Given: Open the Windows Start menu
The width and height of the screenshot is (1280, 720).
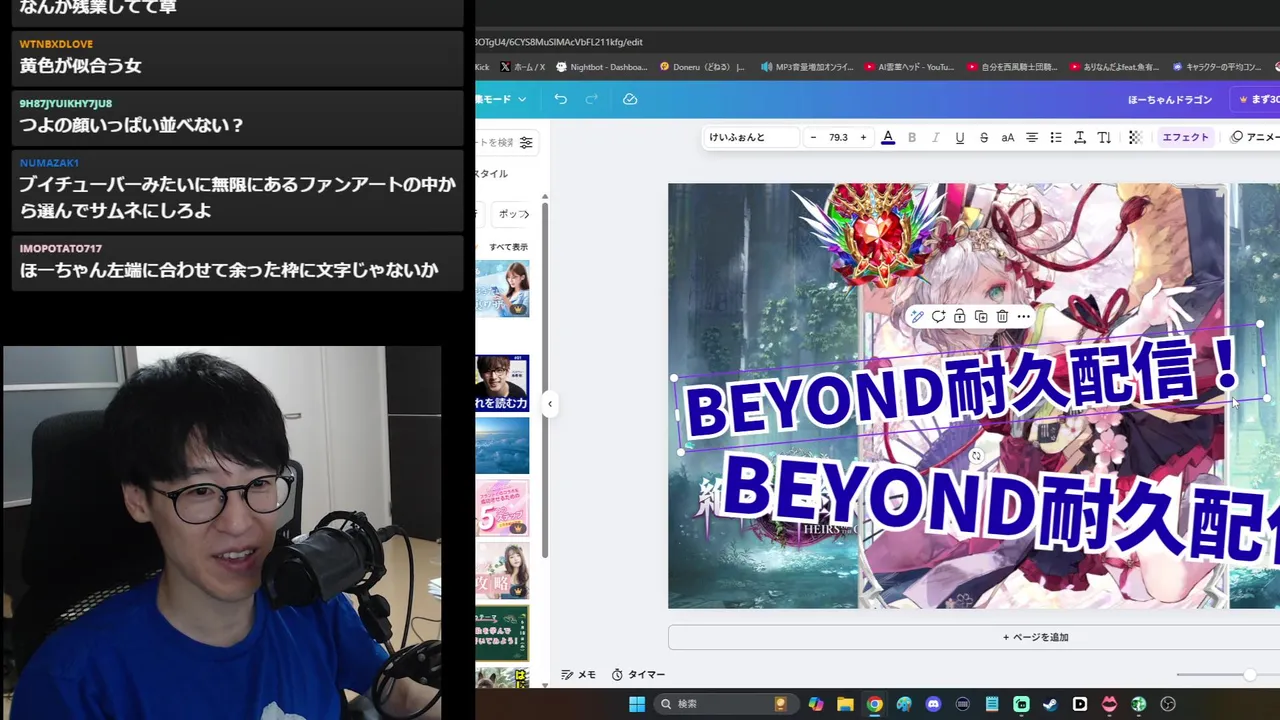Looking at the screenshot, I should [x=637, y=704].
